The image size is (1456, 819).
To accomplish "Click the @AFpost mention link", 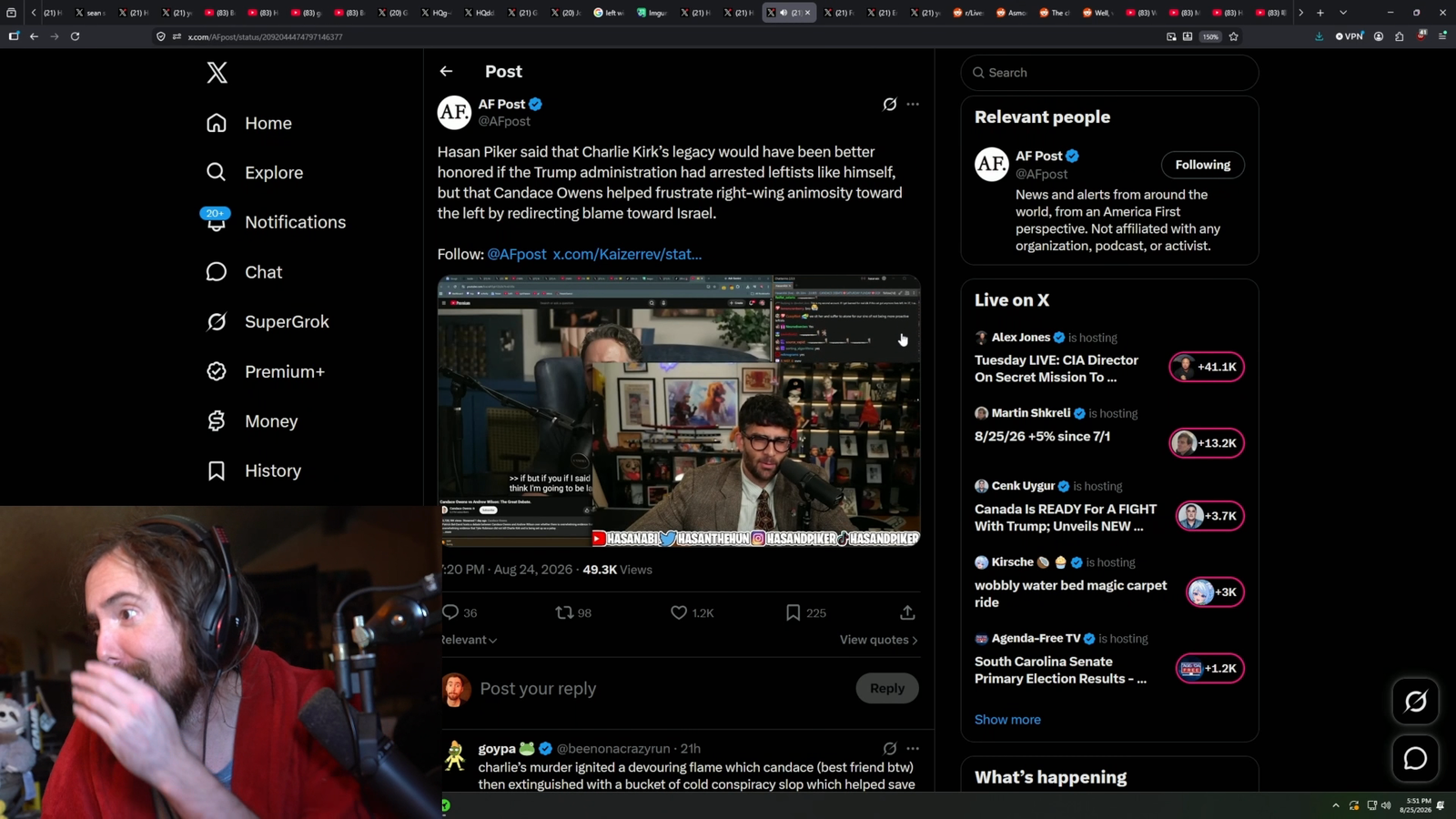I will [517, 254].
